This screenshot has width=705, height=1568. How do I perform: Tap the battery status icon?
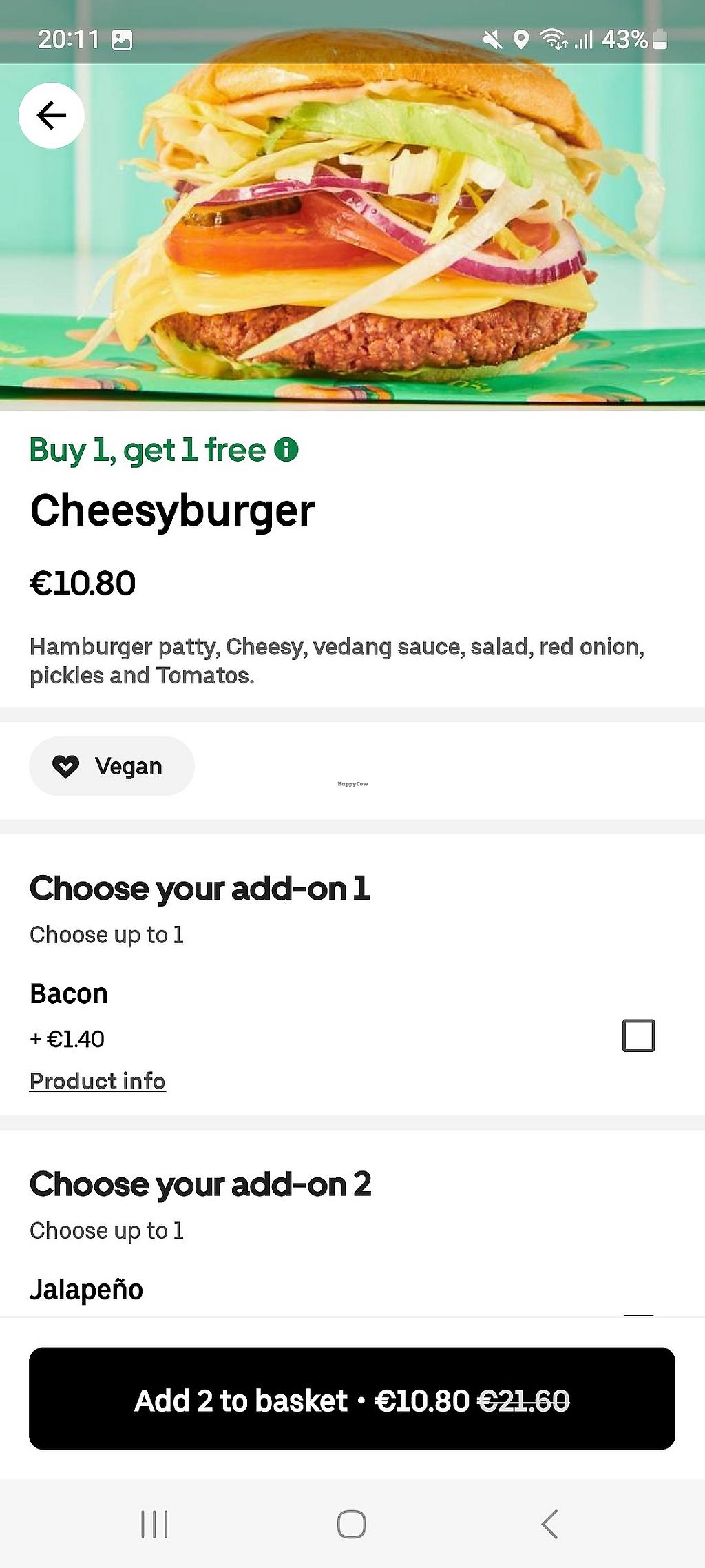coord(660,39)
